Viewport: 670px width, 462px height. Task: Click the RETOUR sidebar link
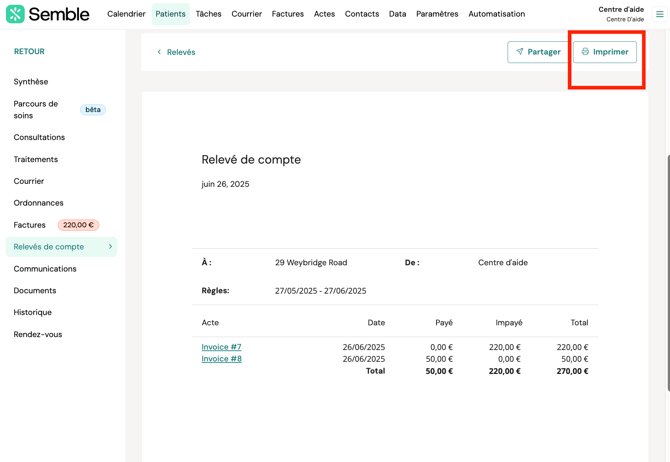click(29, 52)
